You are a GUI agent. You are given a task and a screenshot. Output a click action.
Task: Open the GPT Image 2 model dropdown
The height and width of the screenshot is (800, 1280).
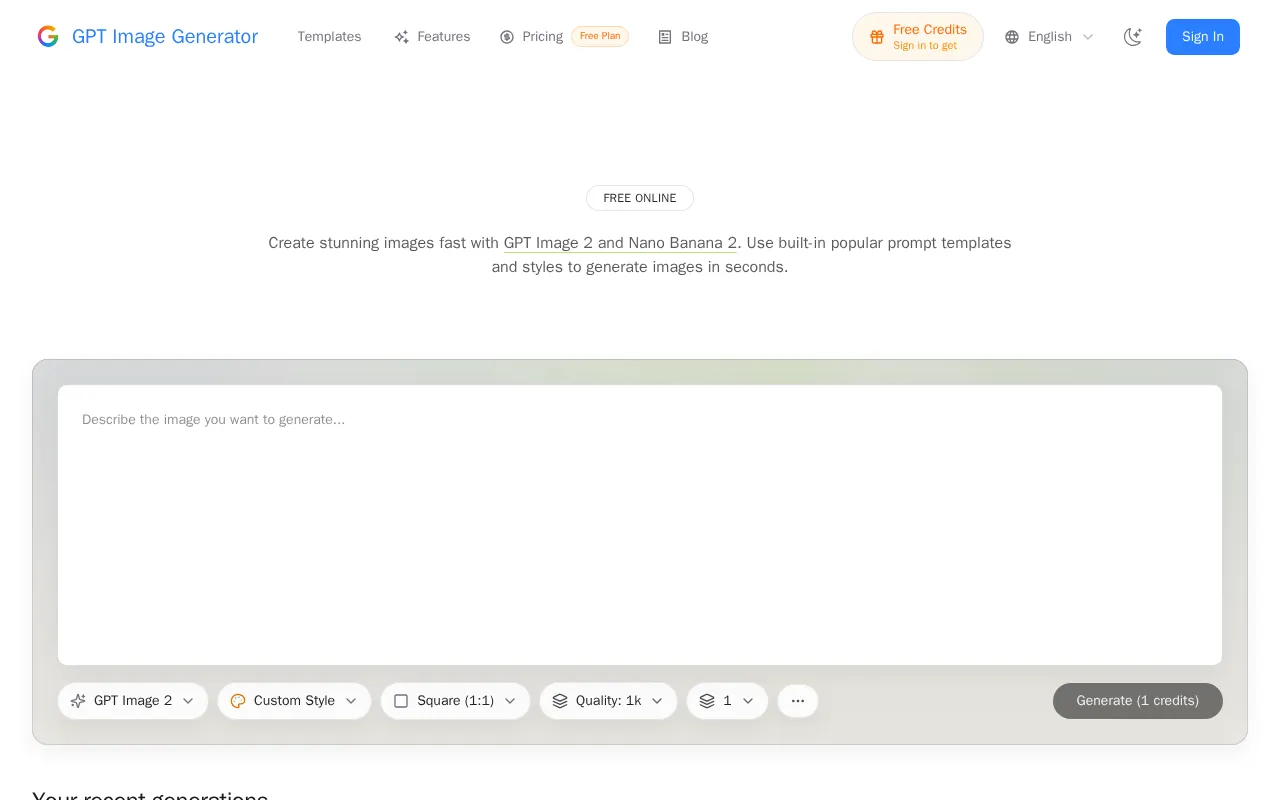point(133,701)
